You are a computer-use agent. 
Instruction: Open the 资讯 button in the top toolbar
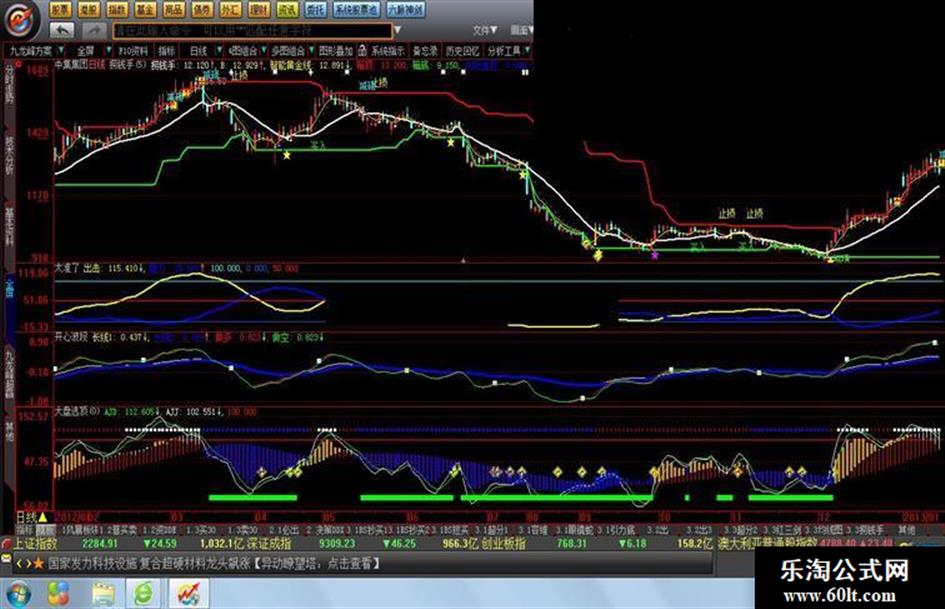pyautogui.click(x=287, y=9)
